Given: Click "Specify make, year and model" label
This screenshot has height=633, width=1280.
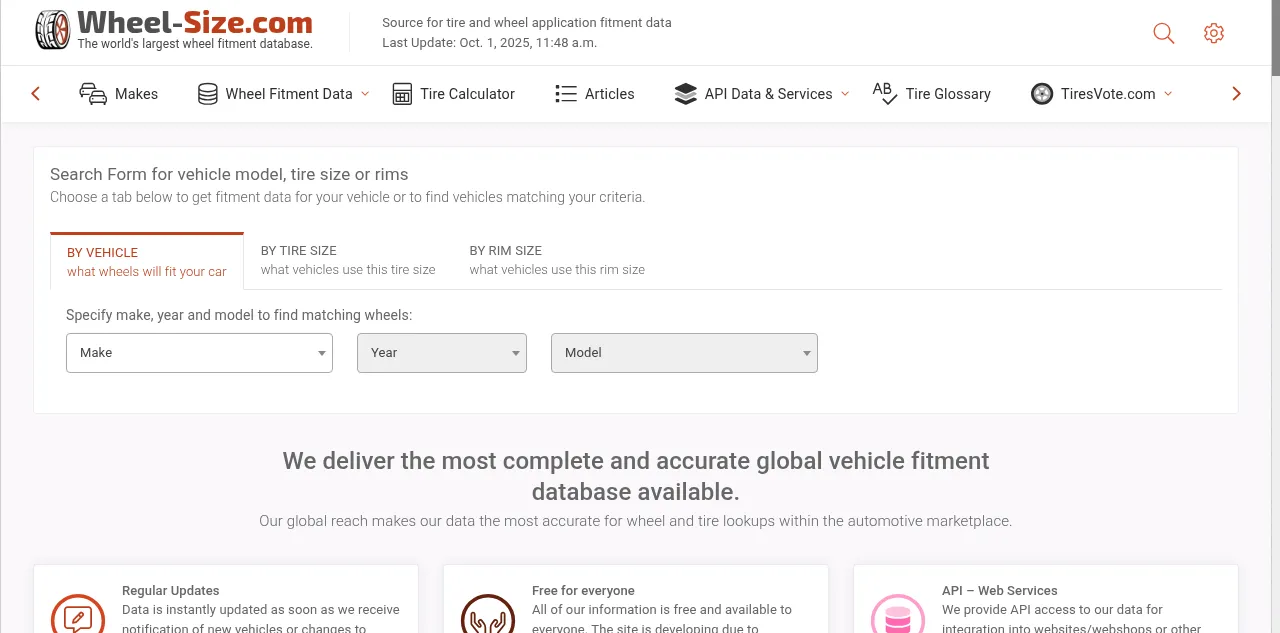Looking at the screenshot, I should [x=239, y=315].
